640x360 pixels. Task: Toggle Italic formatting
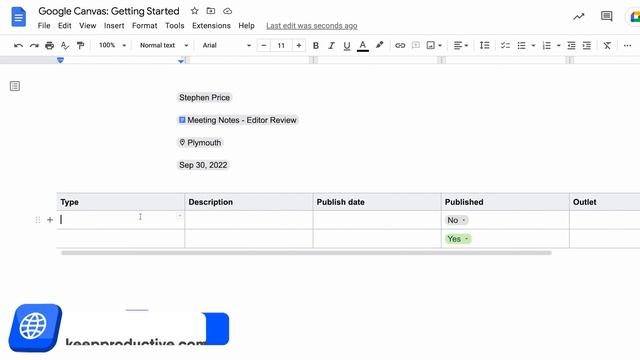331,45
